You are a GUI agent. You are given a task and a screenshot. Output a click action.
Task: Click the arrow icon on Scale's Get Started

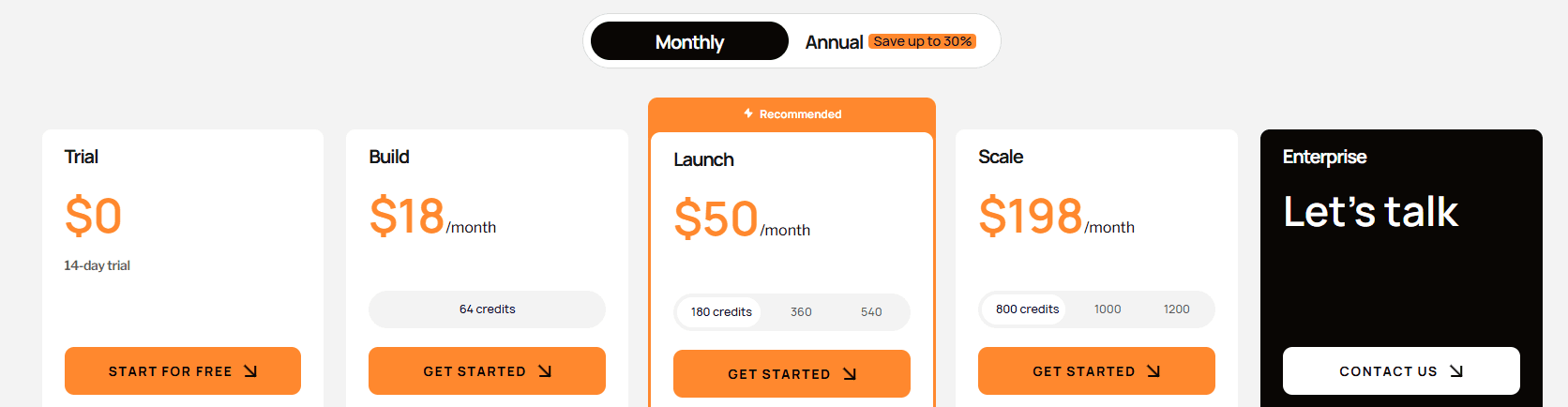pos(1153,371)
